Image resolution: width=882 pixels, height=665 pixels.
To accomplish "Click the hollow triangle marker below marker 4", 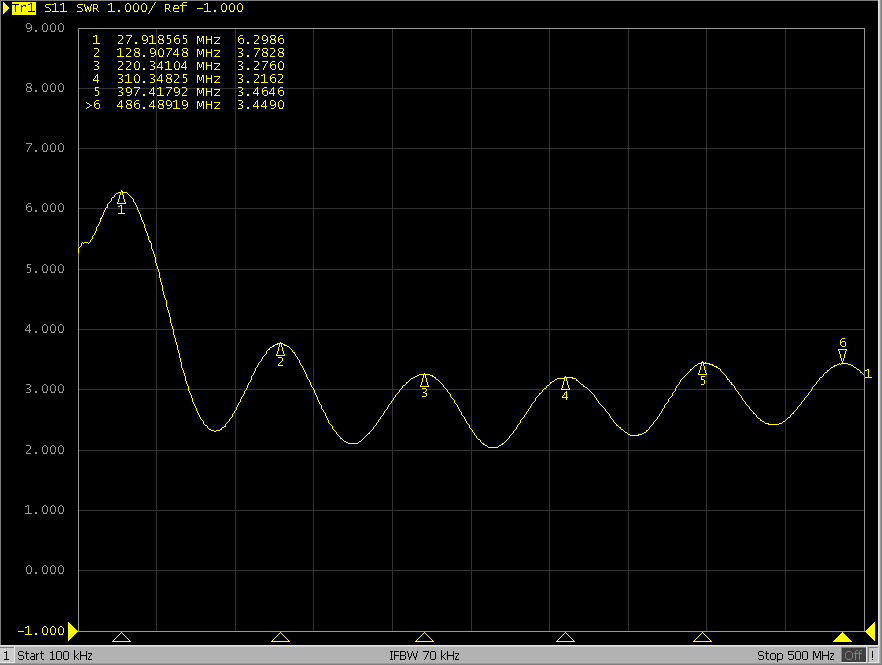I will (x=566, y=637).
